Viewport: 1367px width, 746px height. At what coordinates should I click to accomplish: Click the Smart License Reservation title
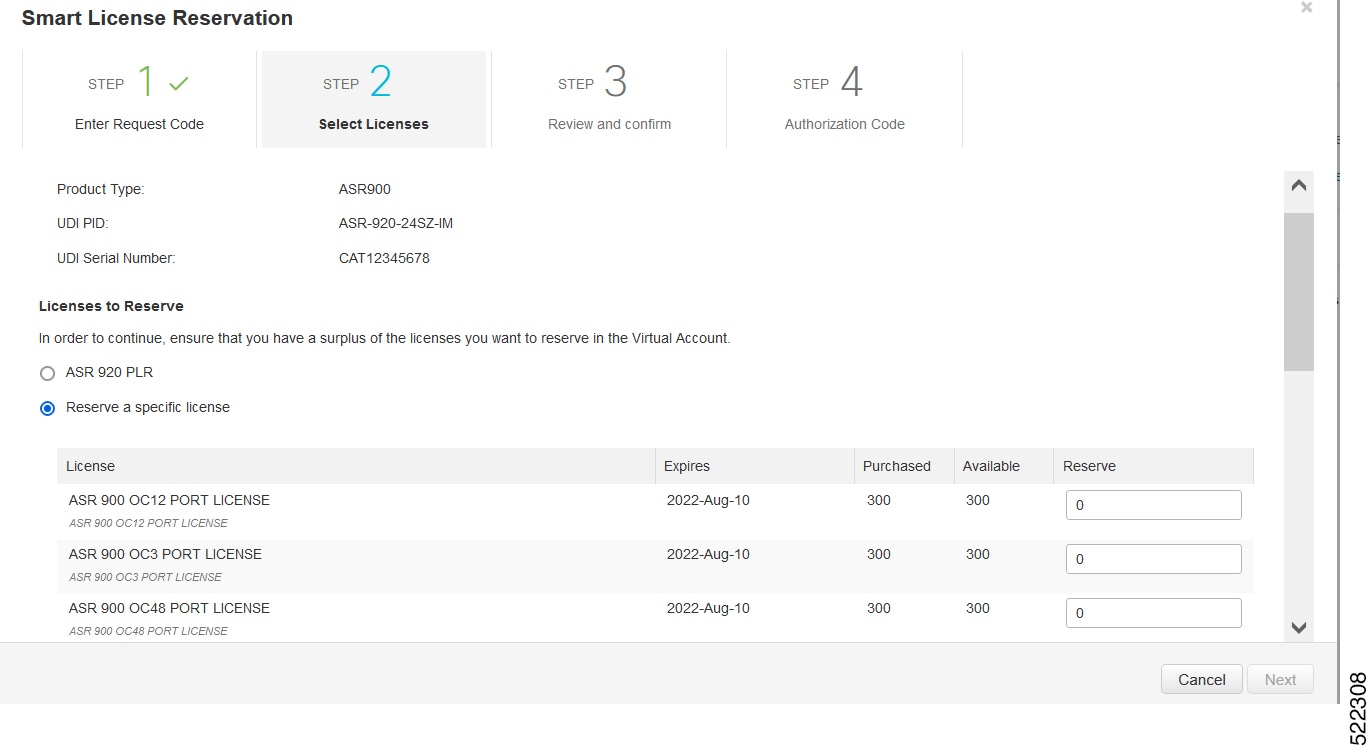pyautogui.click(x=157, y=18)
